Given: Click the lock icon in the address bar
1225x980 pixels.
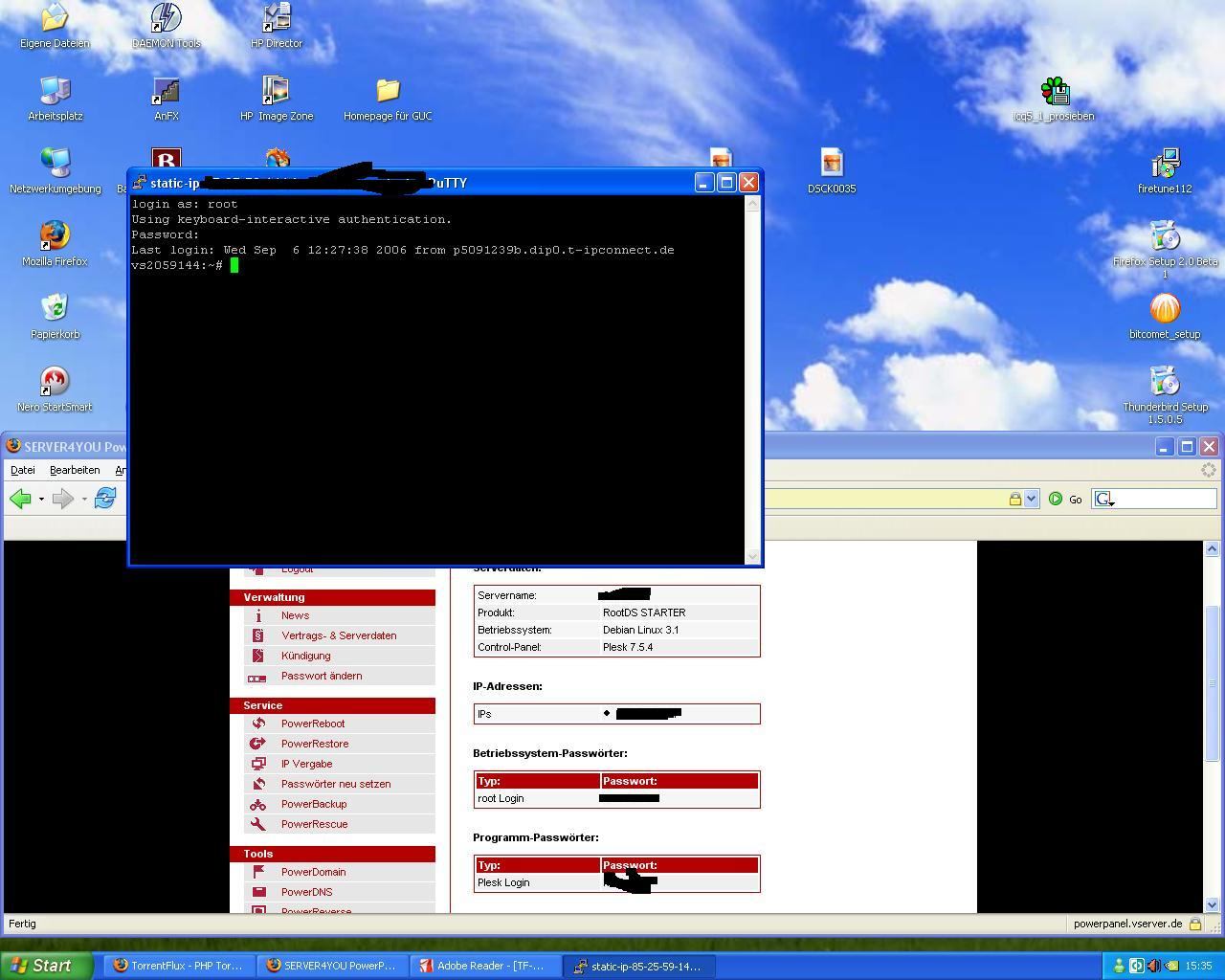Looking at the screenshot, I should (1014, 499).
